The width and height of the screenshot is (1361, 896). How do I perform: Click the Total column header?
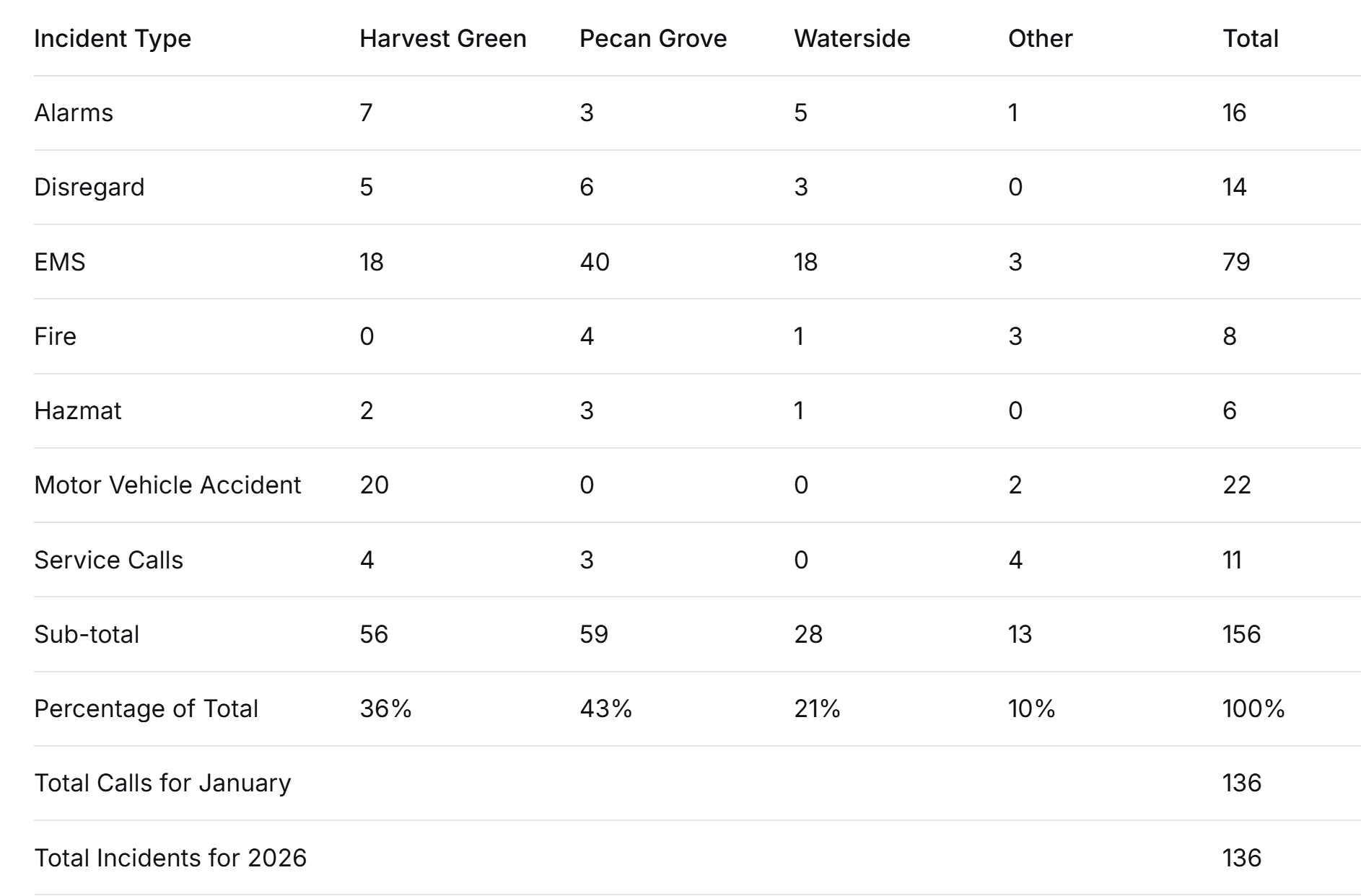tap(1251, 38)
